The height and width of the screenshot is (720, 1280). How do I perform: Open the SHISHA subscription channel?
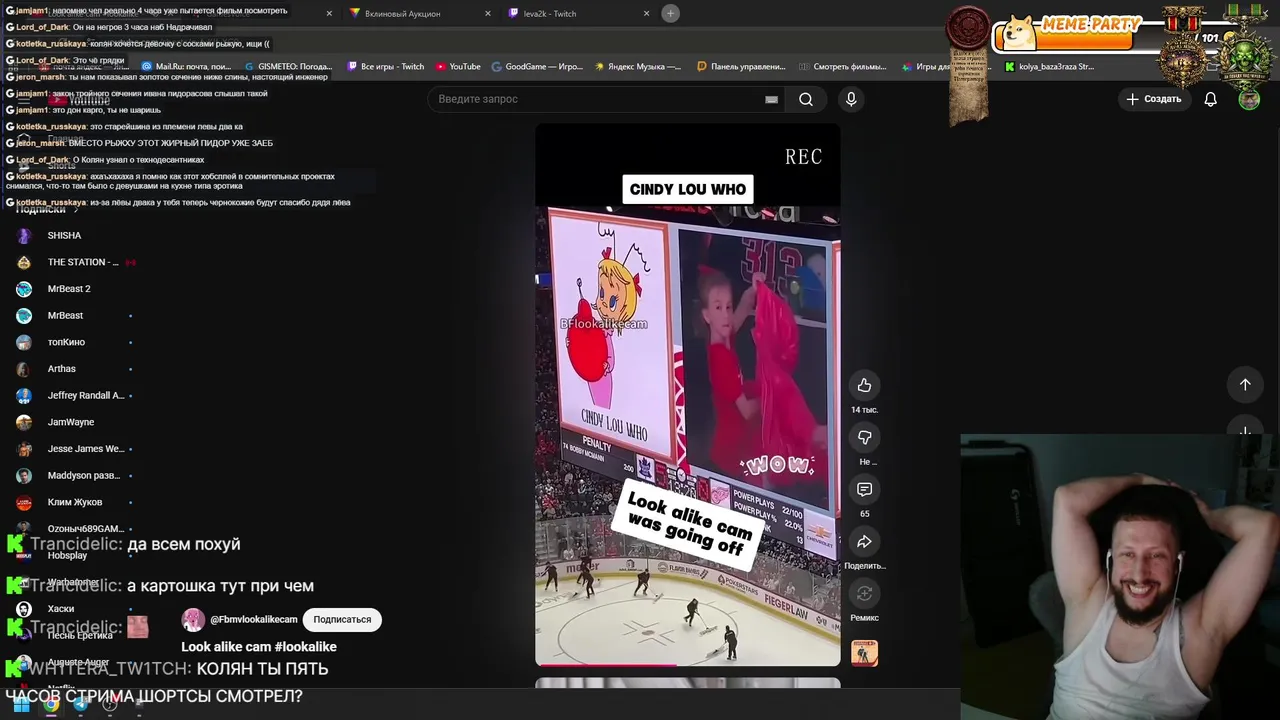tap(64, 235)
